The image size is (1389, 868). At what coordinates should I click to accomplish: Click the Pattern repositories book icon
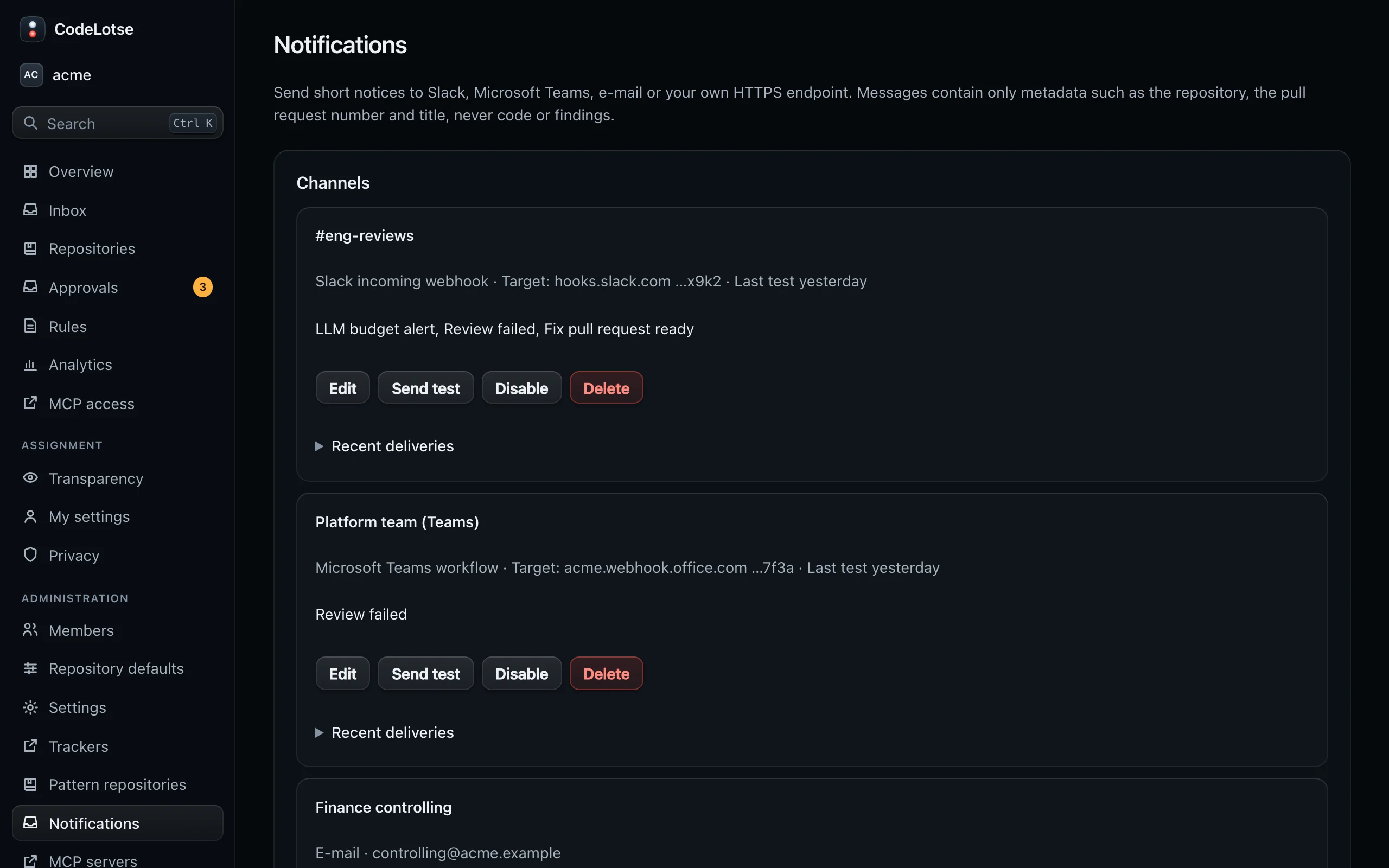click(30, 784)
